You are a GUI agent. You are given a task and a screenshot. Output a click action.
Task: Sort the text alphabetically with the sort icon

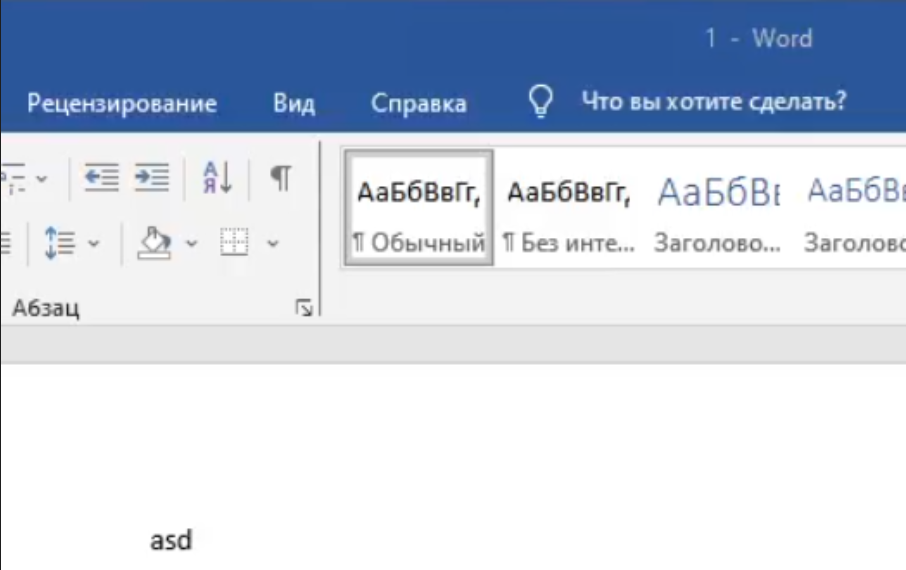(218, 177)
